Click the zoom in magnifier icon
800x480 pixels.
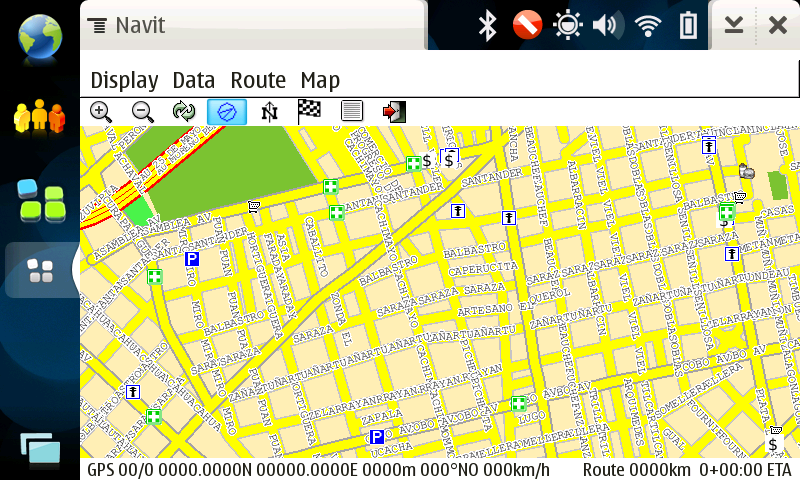click(x=101, y=112)
